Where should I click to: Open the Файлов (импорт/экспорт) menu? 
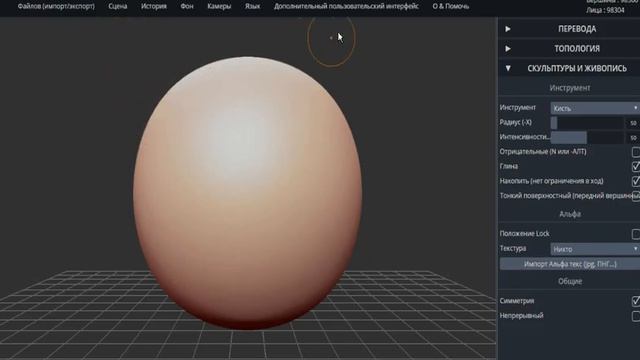coord(56,7)
